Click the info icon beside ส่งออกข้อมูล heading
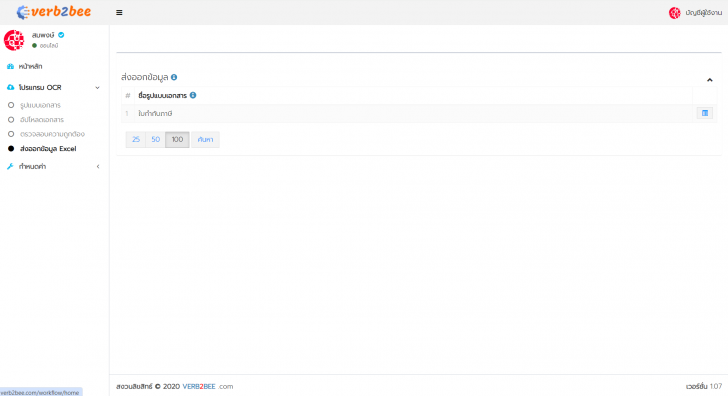The image size is (728, 396). 174,77
